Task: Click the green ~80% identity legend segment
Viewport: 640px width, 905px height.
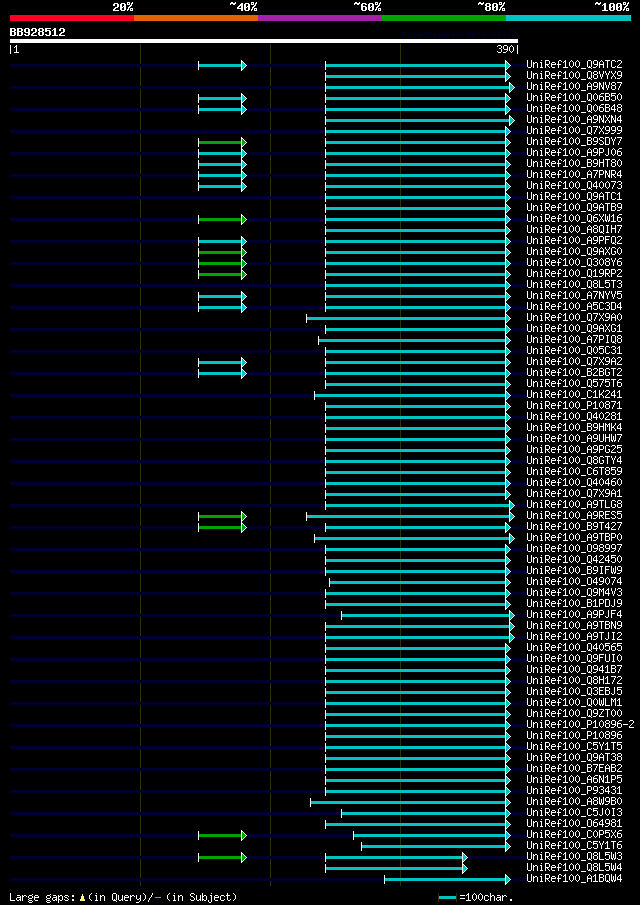Action: tap(444, 18)
